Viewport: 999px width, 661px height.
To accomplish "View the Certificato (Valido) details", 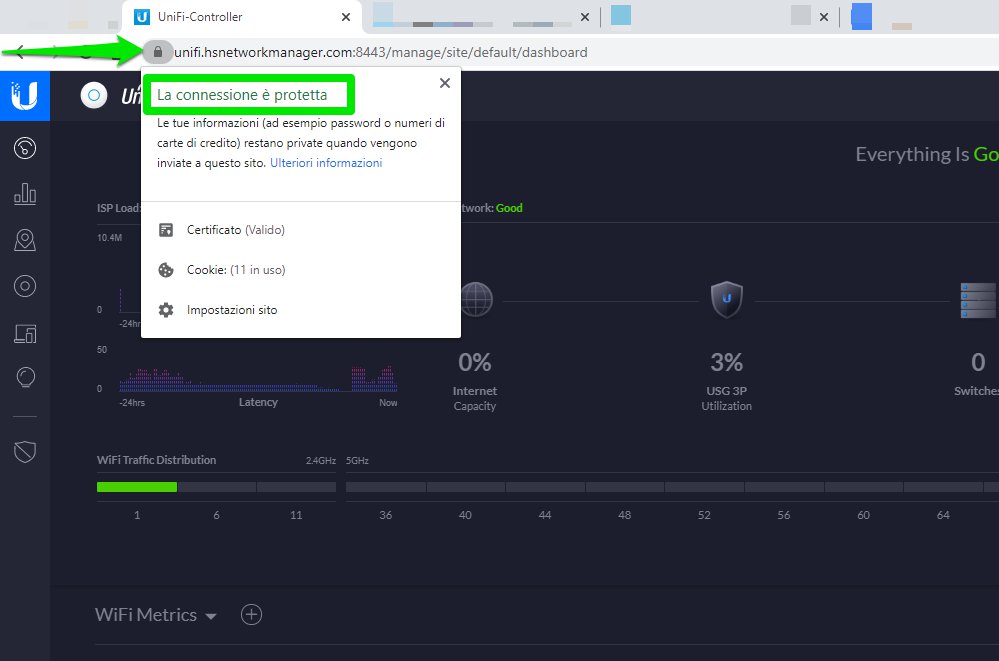I will coord(235,230).
